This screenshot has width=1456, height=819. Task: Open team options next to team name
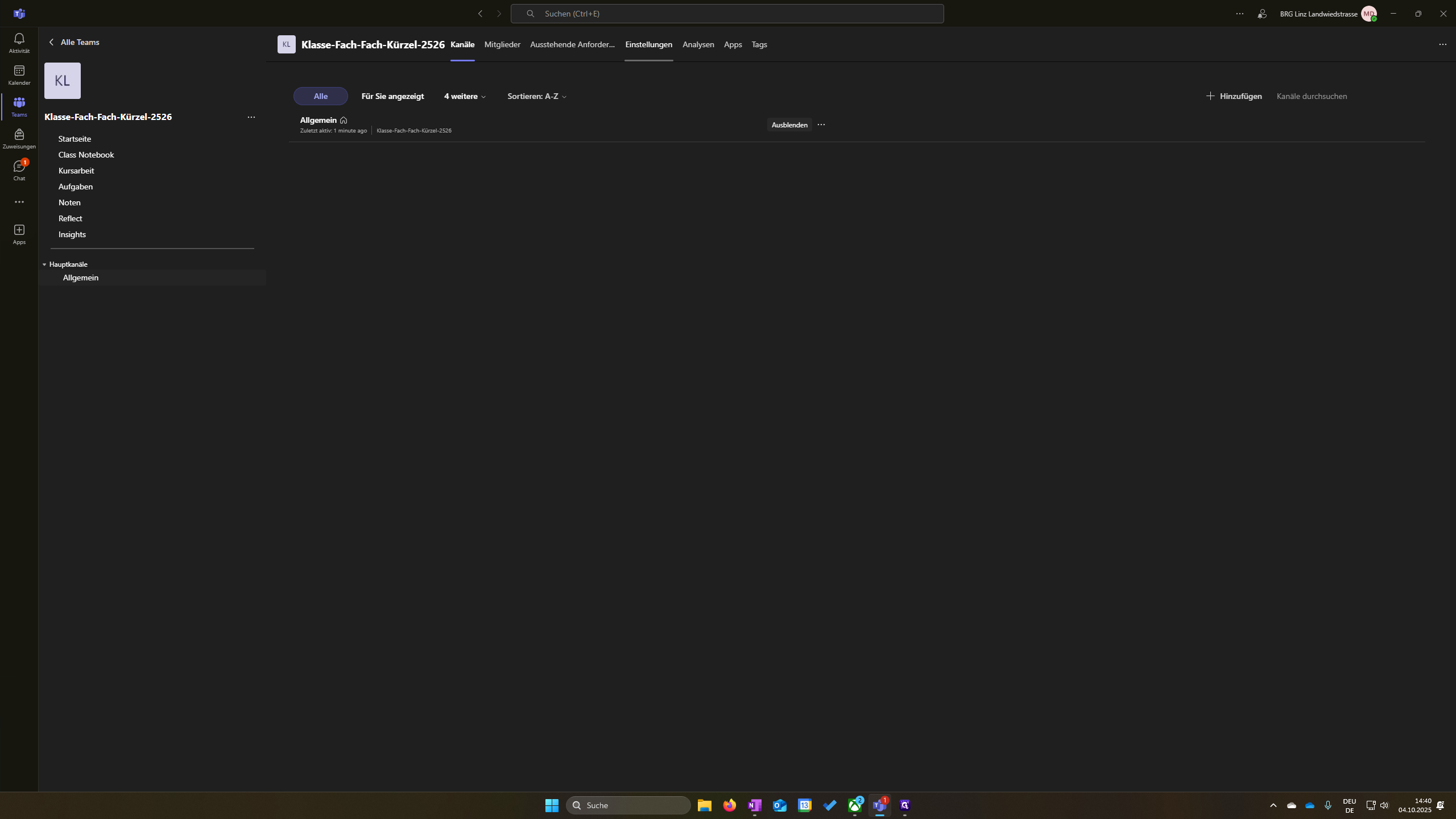point(251,117)
